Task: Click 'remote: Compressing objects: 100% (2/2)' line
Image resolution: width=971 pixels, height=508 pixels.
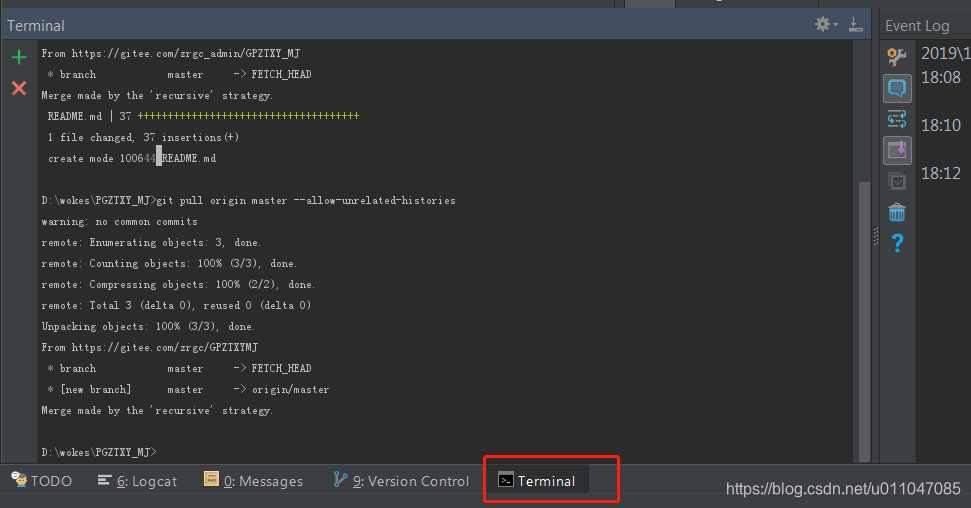Action: pos(178,284)
